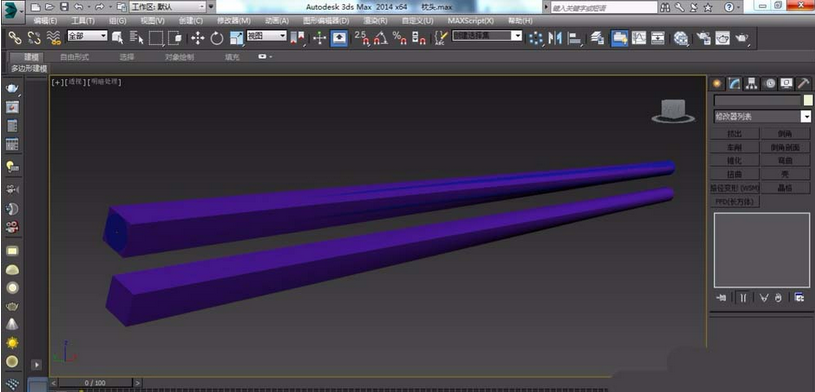The height and width of the screenshot is (392, 815).
Task: Switch to the Hierarchy panel icon
Action: coord(751,83)
